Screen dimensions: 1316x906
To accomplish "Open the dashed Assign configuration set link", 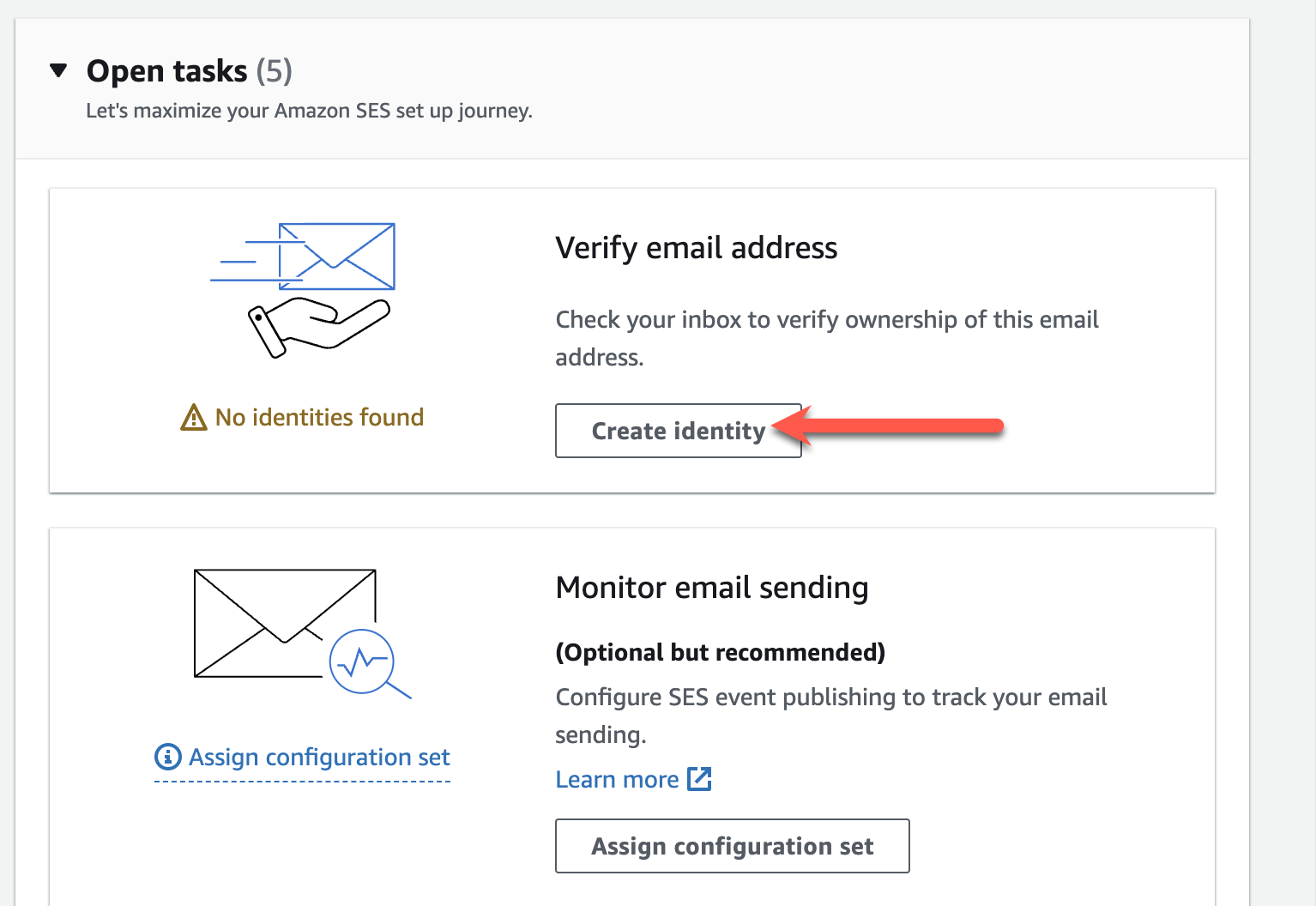I will (319, 758).
